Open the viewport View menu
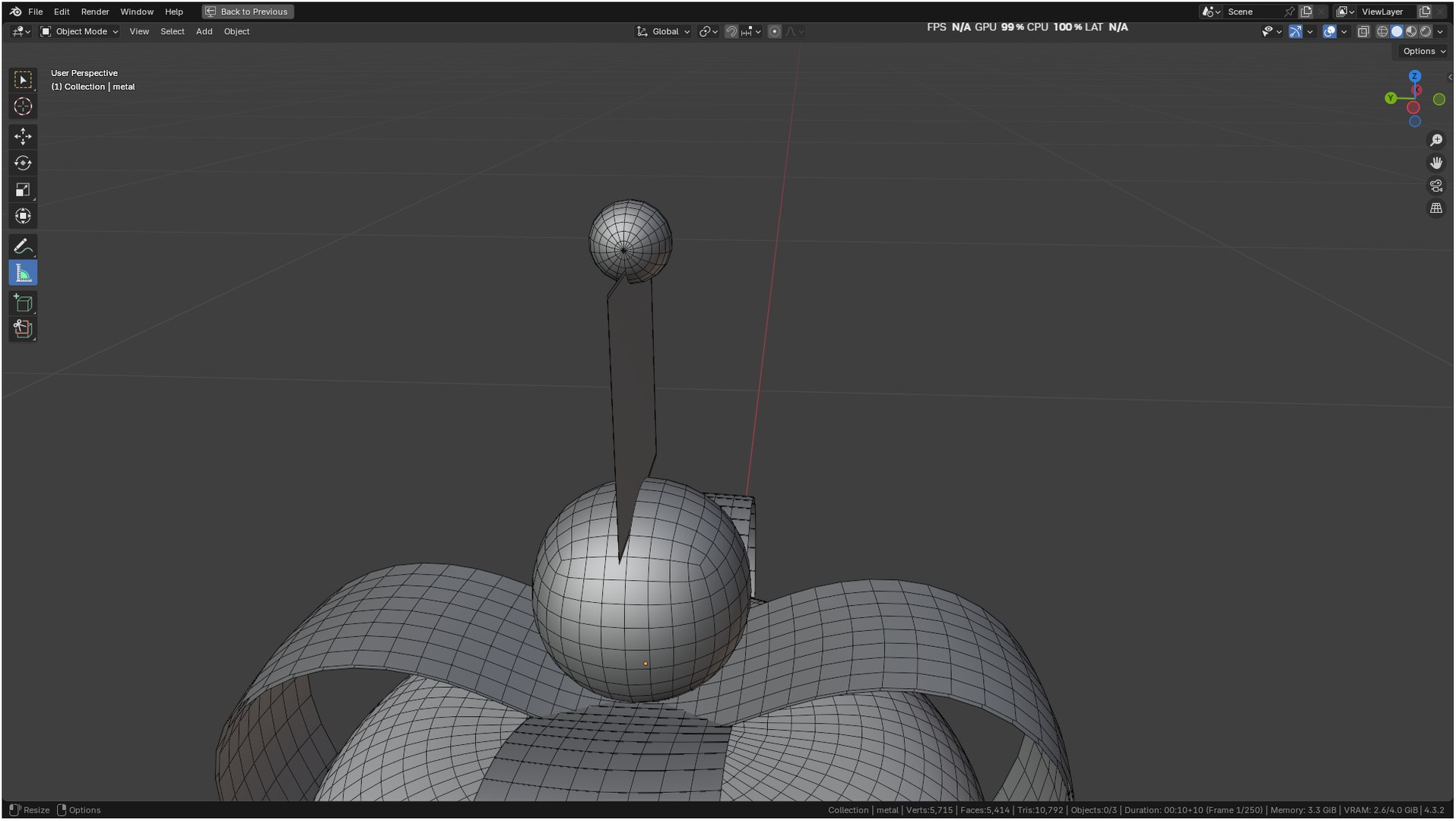Viewport: 1456px width, 821px height. tap(139, 31)
